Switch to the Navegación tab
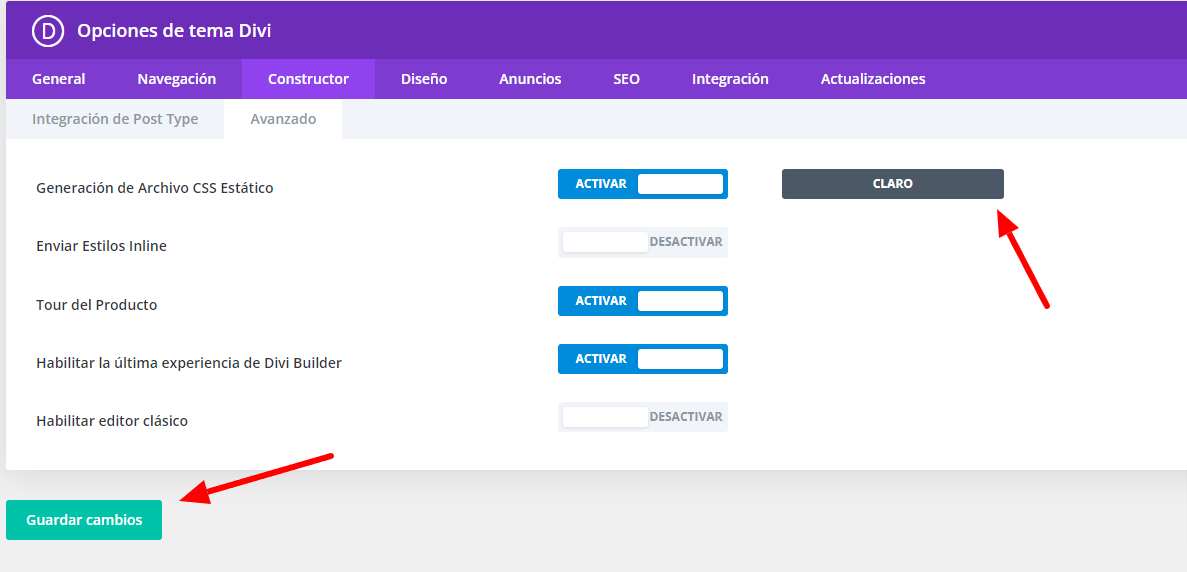The width and height of the screenshot is (1187, 572). pyautogui.click(x=176, y=79)
